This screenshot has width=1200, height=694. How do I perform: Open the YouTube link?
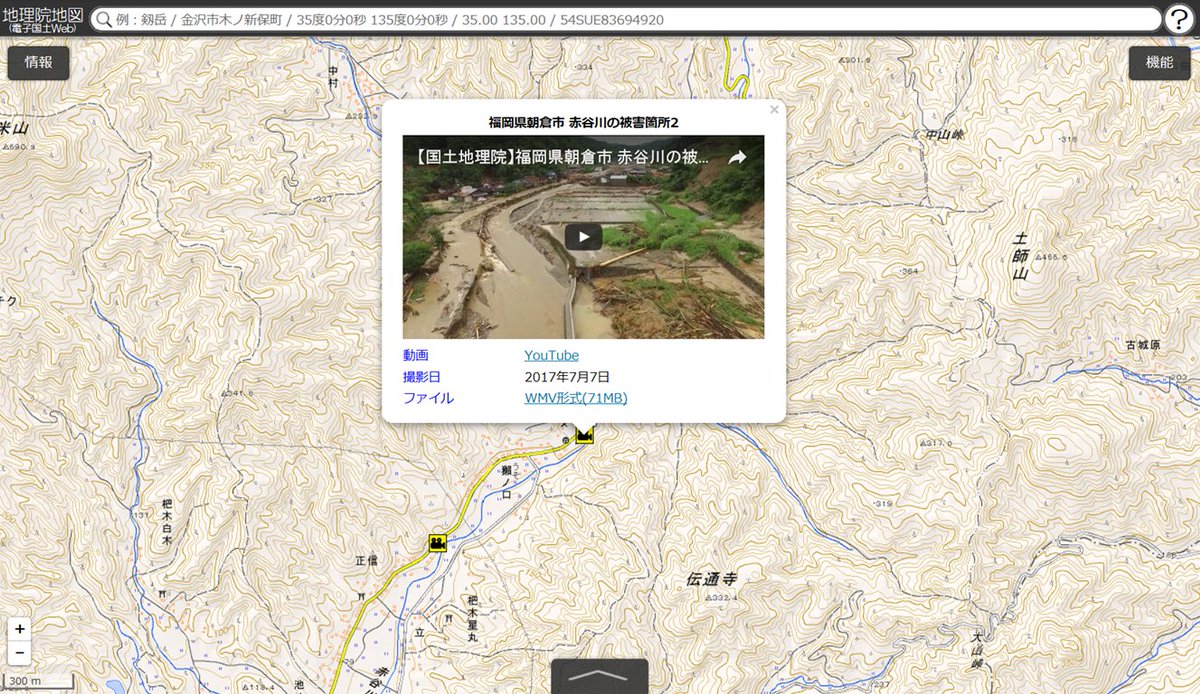tap(551, 355)
